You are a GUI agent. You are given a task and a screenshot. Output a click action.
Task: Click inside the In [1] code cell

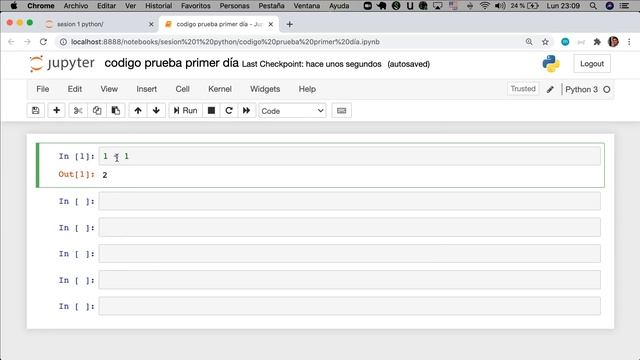point(349,156)
